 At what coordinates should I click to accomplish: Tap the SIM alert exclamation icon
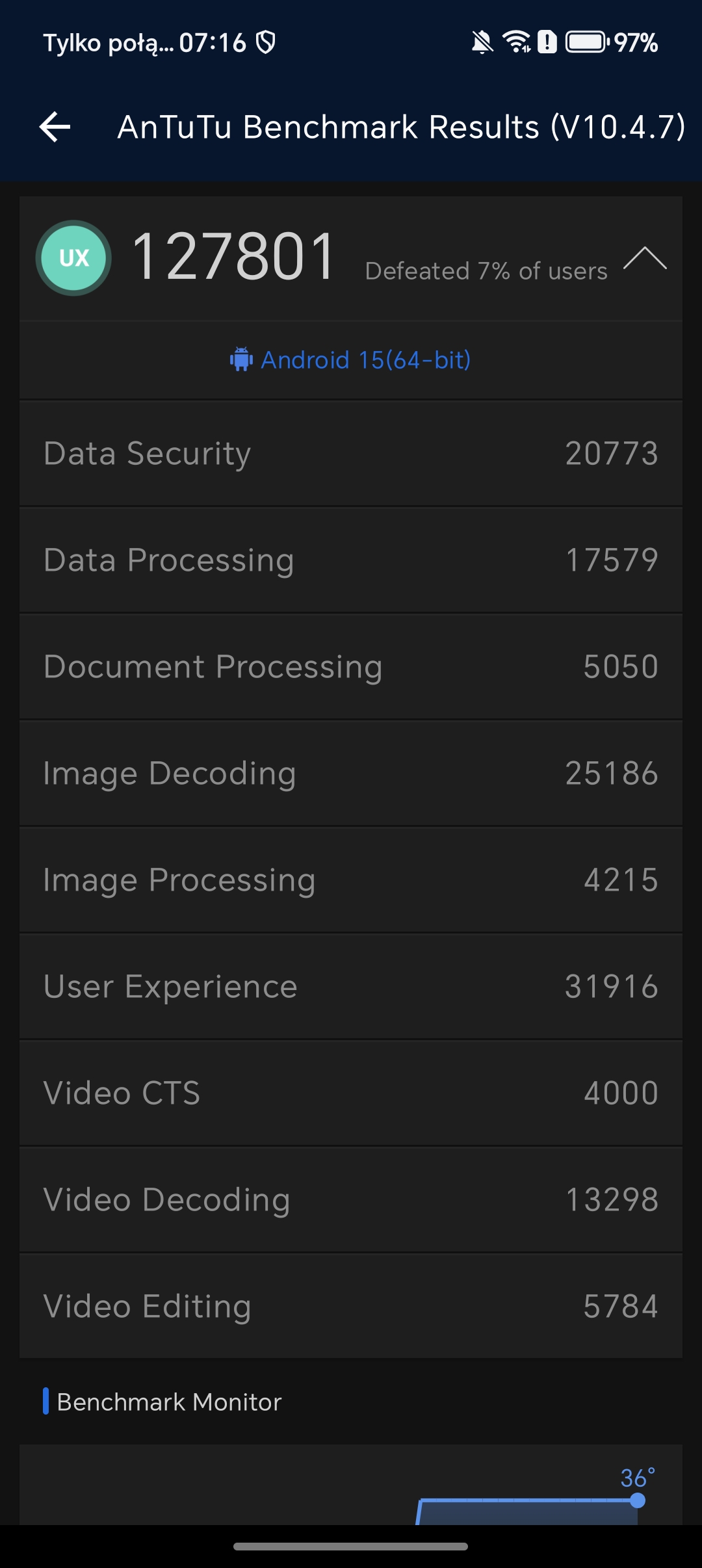(547, 42)
